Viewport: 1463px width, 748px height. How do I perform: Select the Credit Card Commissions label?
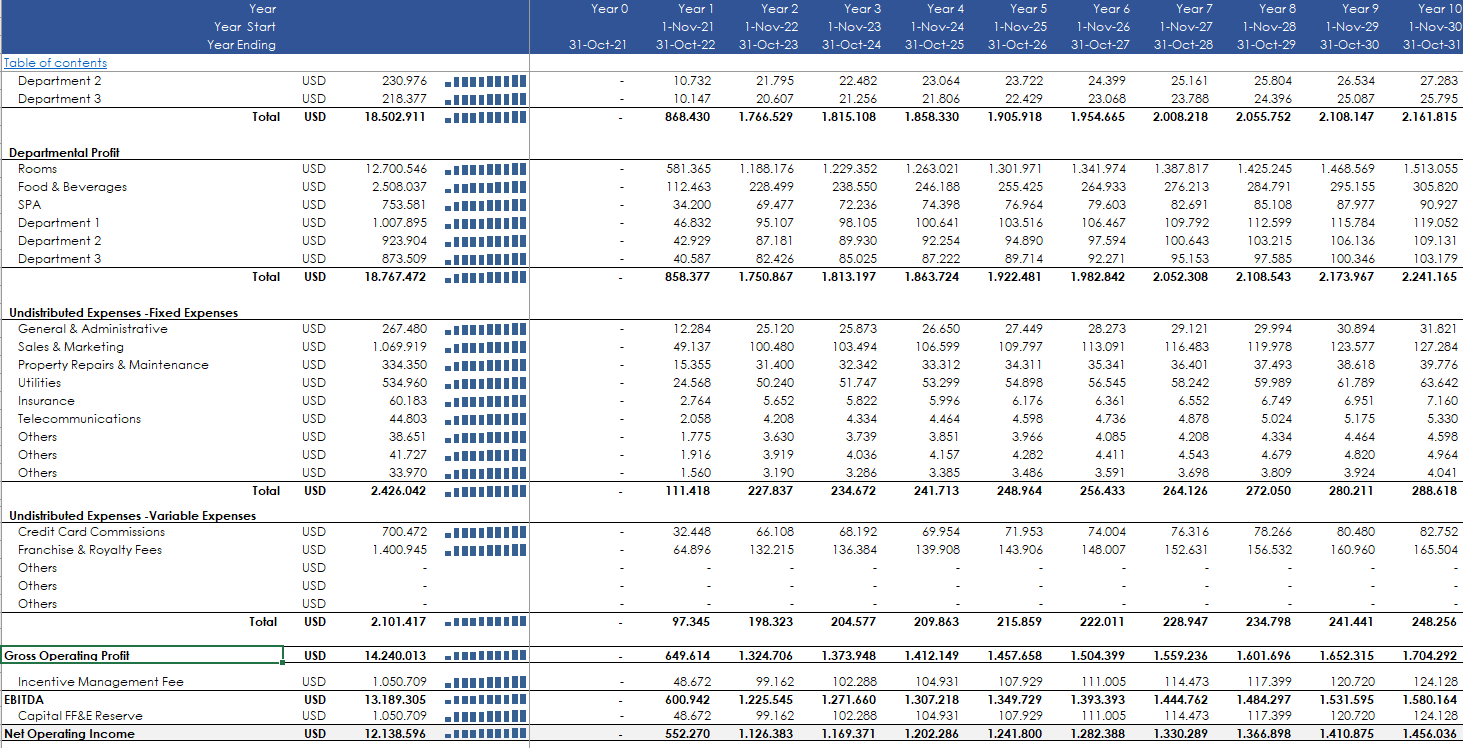click(x=91, y=532)
